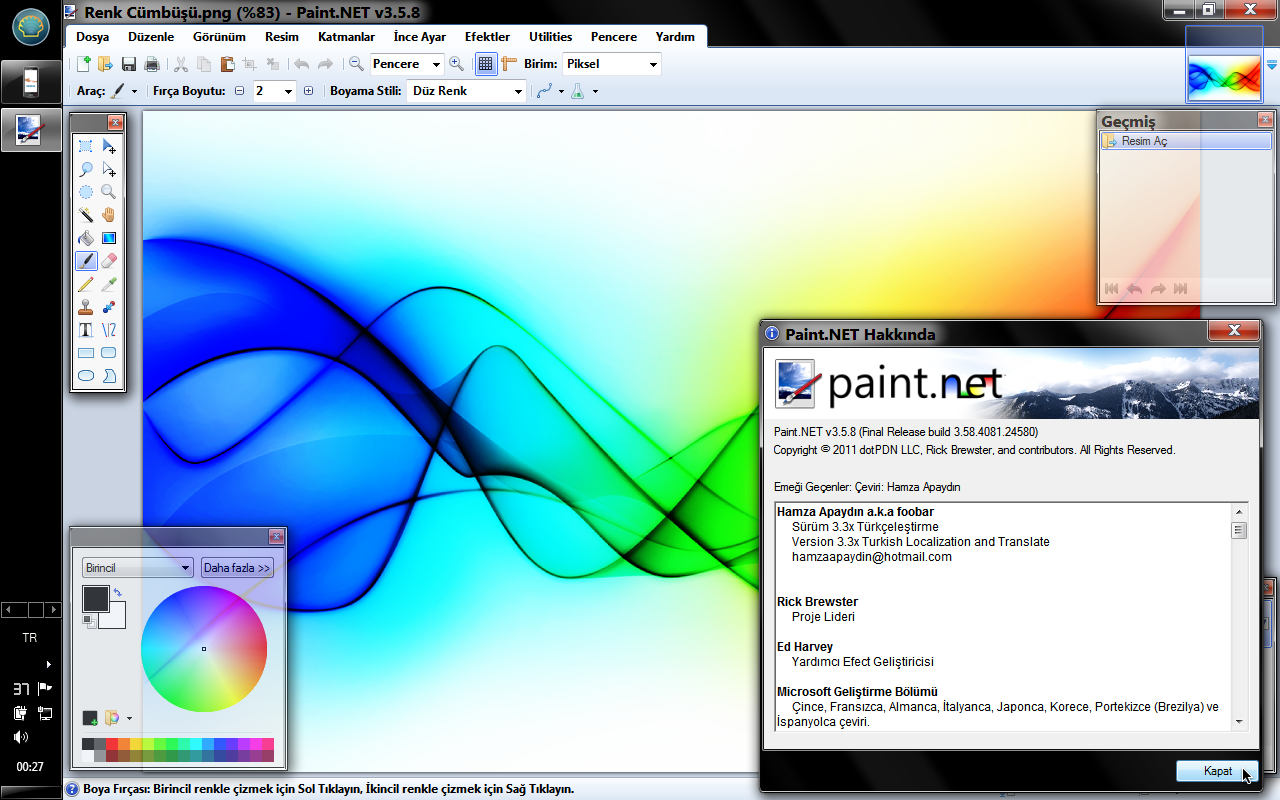Open the Dosya menu

92,37
